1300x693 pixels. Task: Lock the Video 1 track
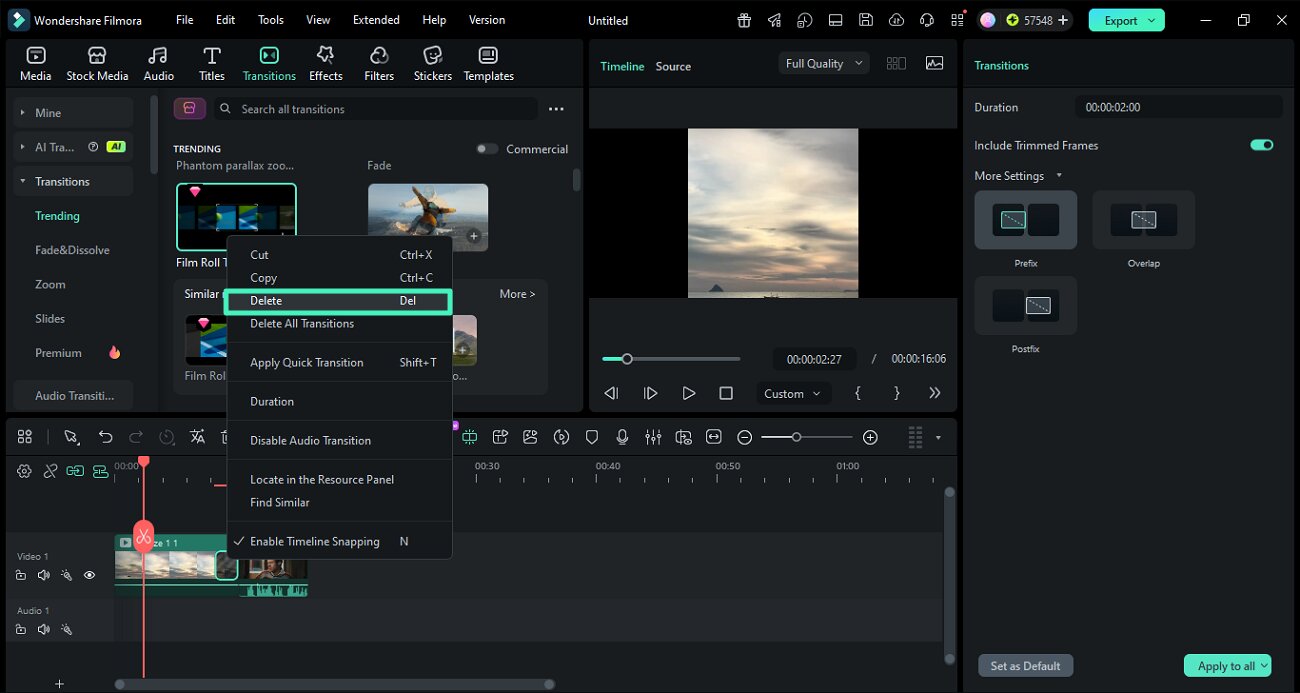[x=21, y=575]
